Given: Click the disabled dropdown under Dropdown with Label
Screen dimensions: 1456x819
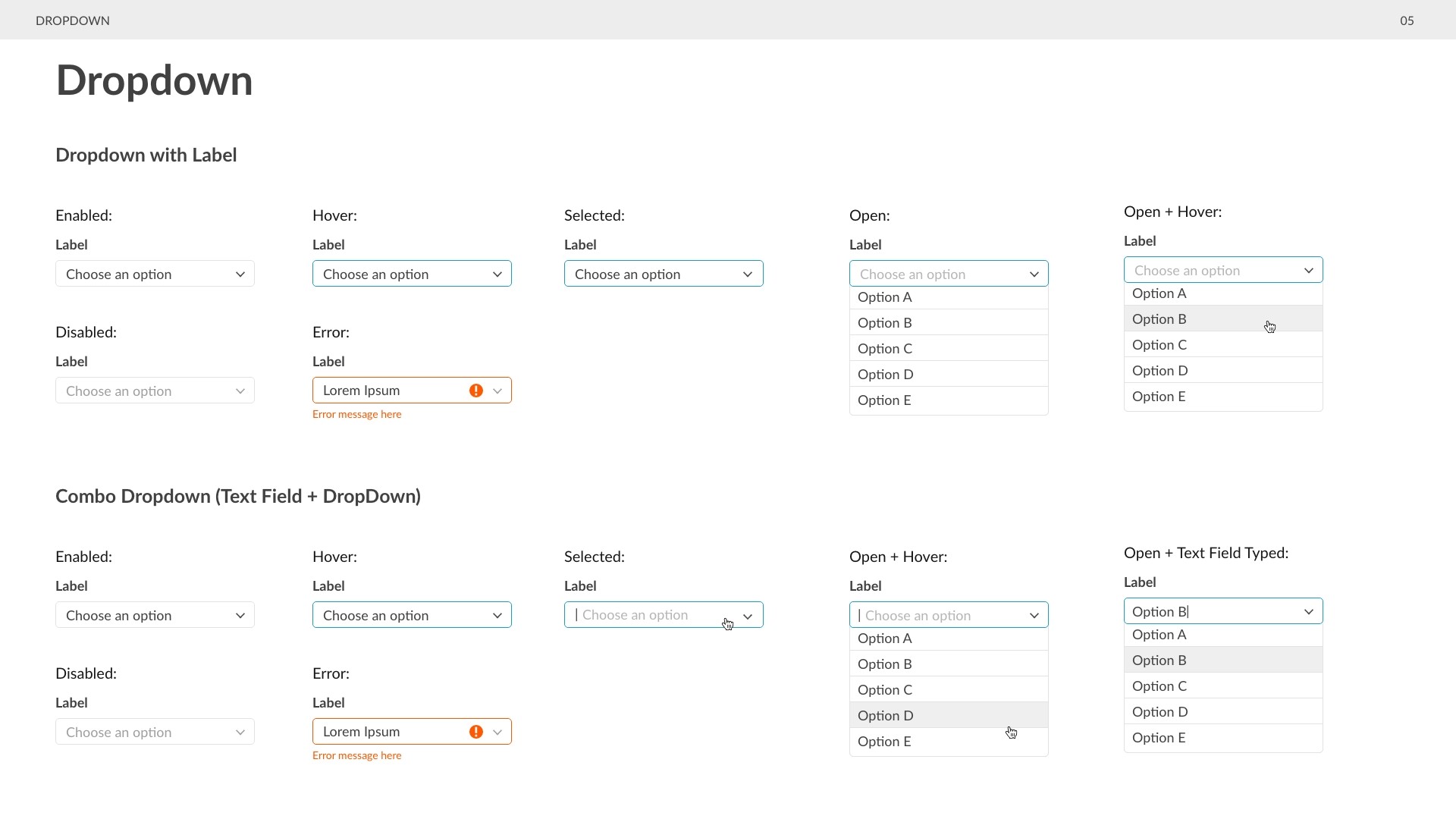Looking at the screenshot, I should (155, 391).
